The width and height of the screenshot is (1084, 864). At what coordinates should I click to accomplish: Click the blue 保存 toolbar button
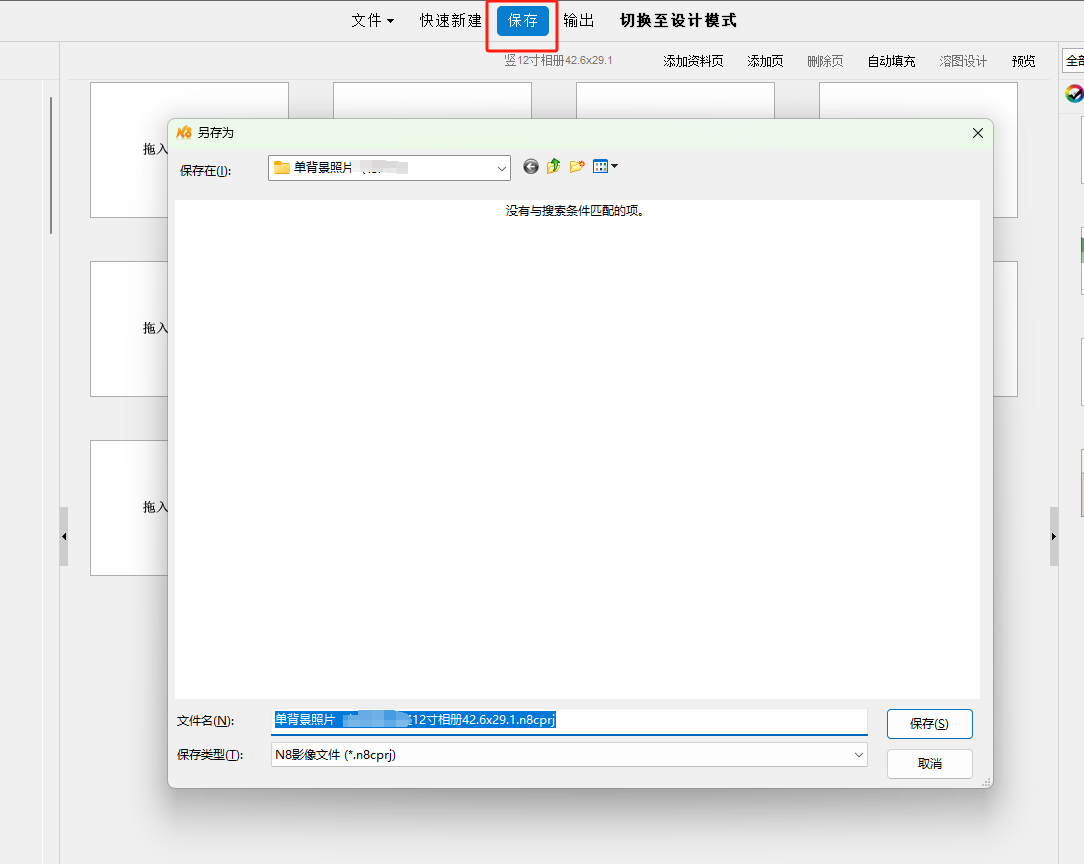tap(523, 21)
